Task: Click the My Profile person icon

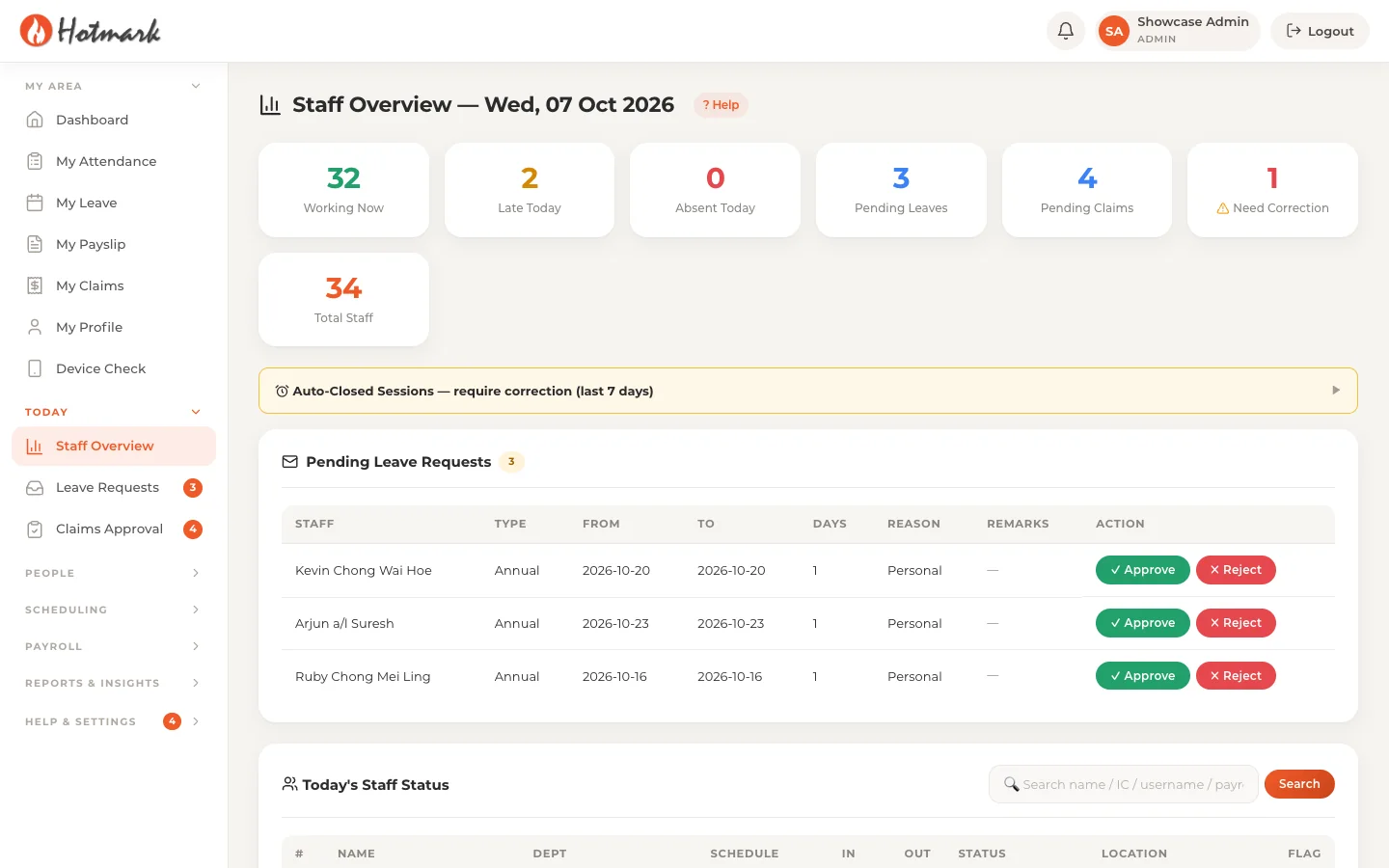Action: (35, 327)
